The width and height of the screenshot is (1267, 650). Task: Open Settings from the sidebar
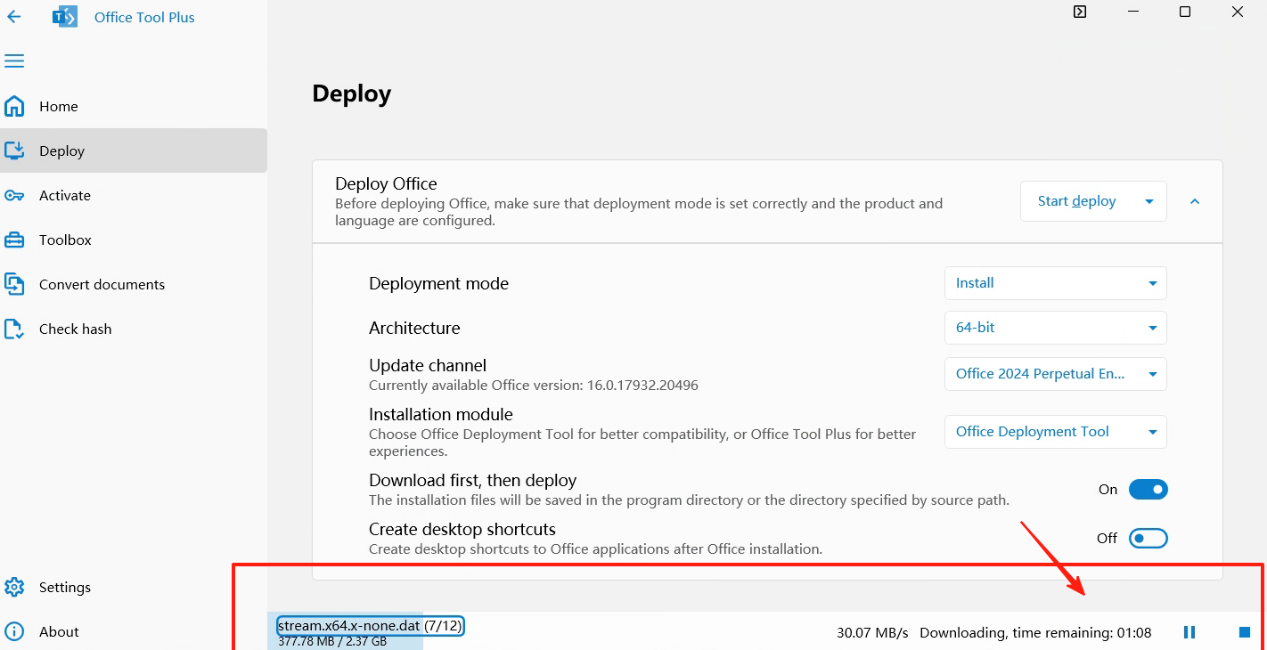[x=64, y=587]
